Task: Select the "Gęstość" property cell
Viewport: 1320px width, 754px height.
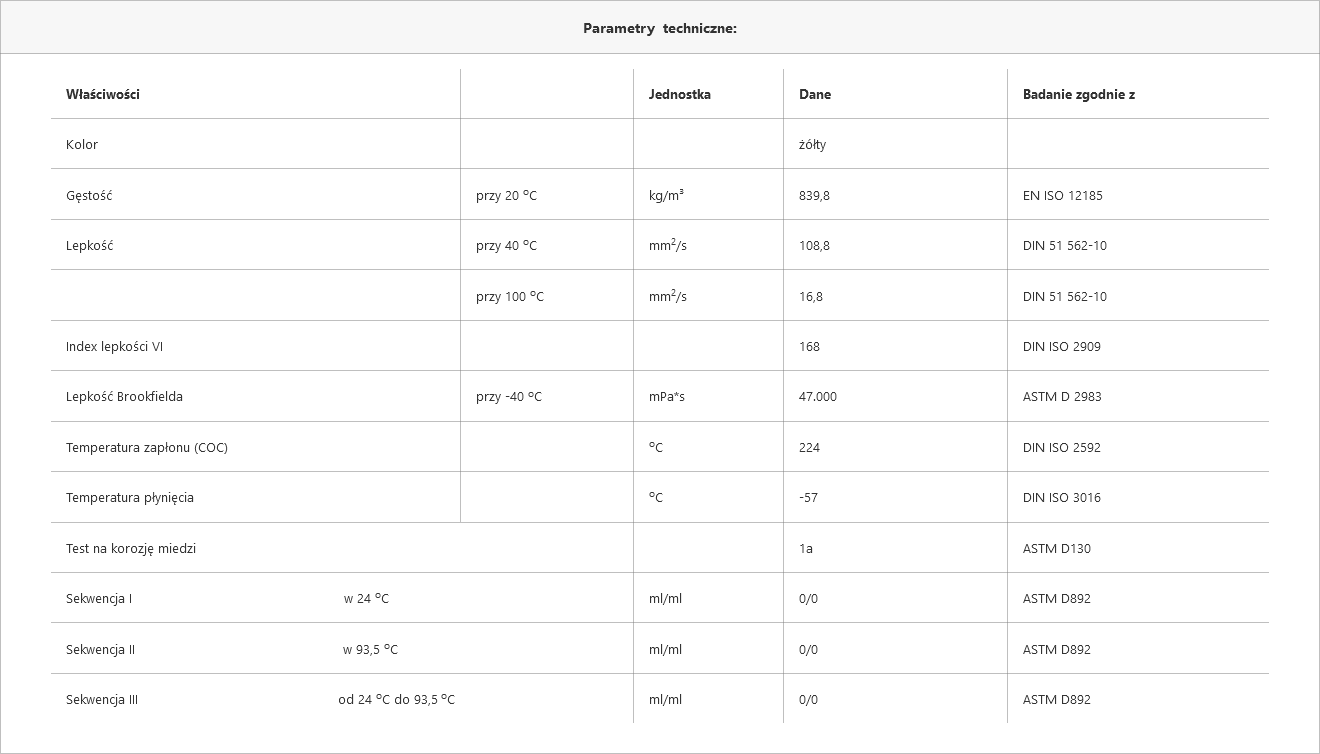Action: [89, 195]
